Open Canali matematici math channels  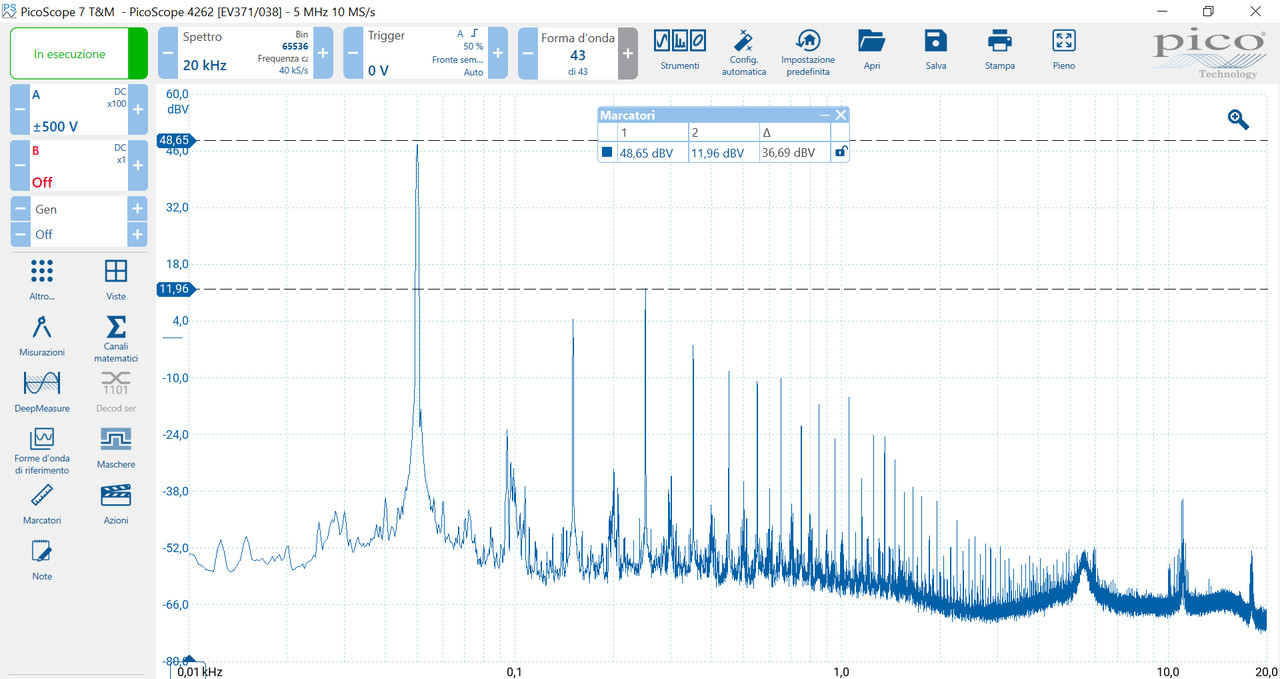click(116, 339)
